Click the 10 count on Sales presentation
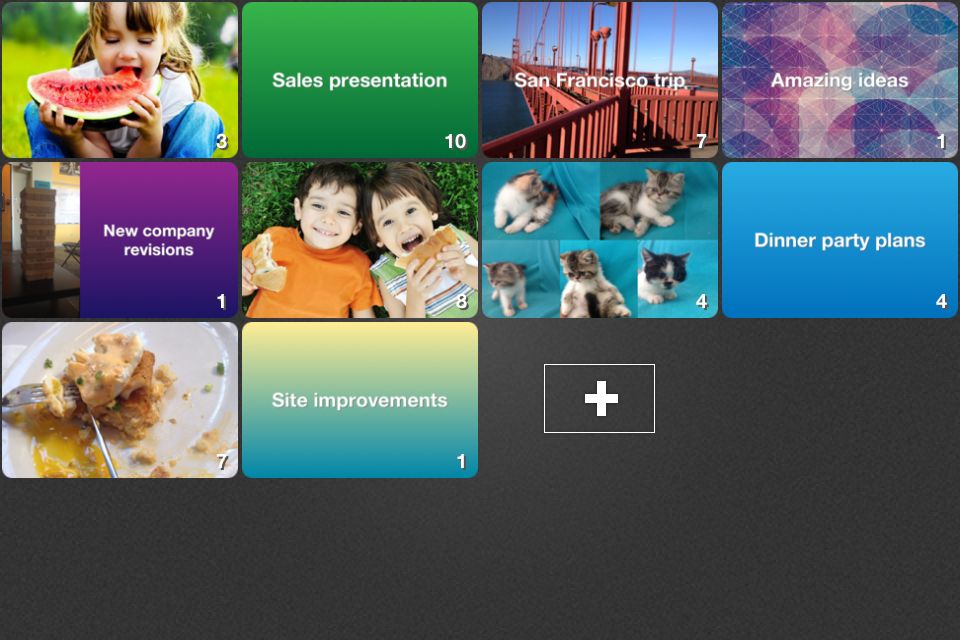 [x=456, y=141]
